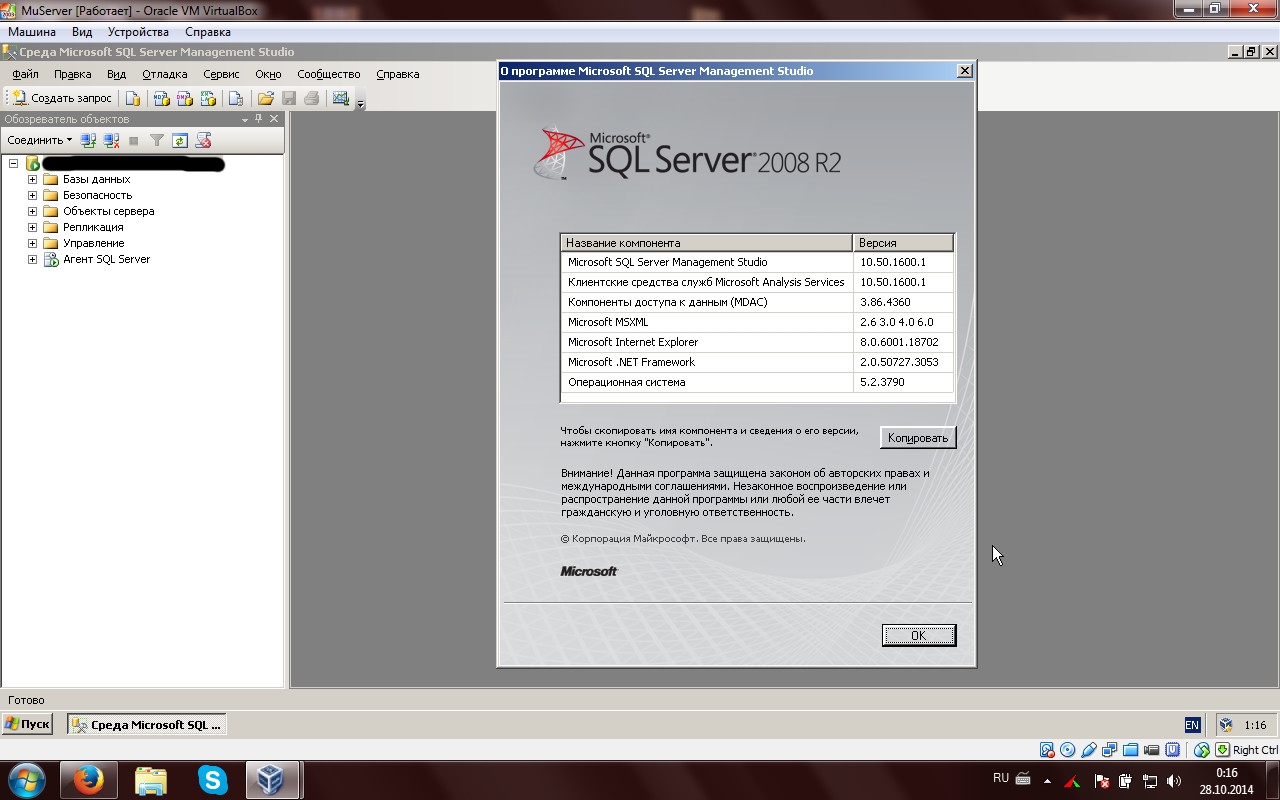This screenshot has height=800, width=1280.
Task: Click the stop square icon in Object Explorer
Action: tap(134, 140)
